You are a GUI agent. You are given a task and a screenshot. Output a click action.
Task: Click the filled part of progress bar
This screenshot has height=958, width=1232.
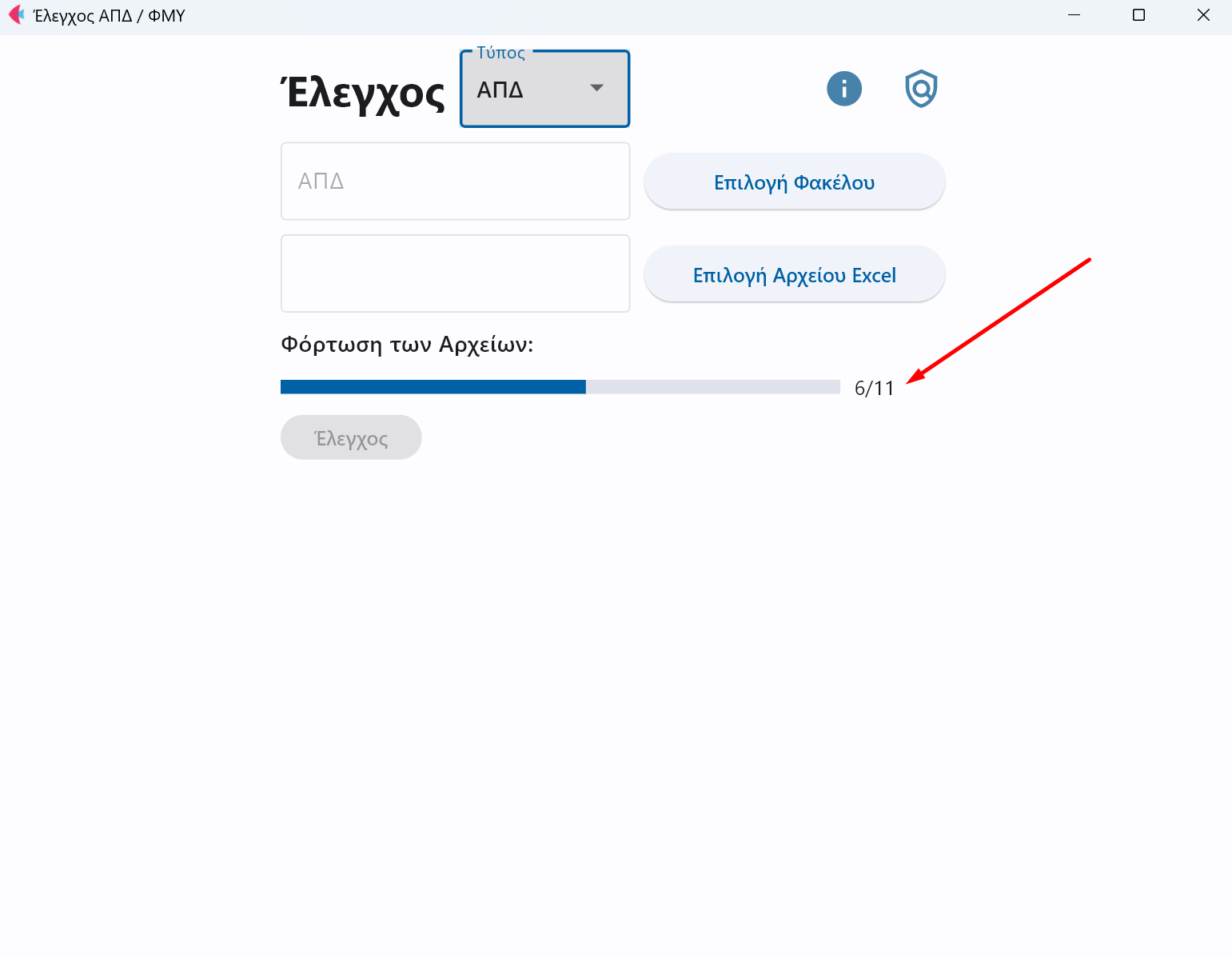click(433, 387)
